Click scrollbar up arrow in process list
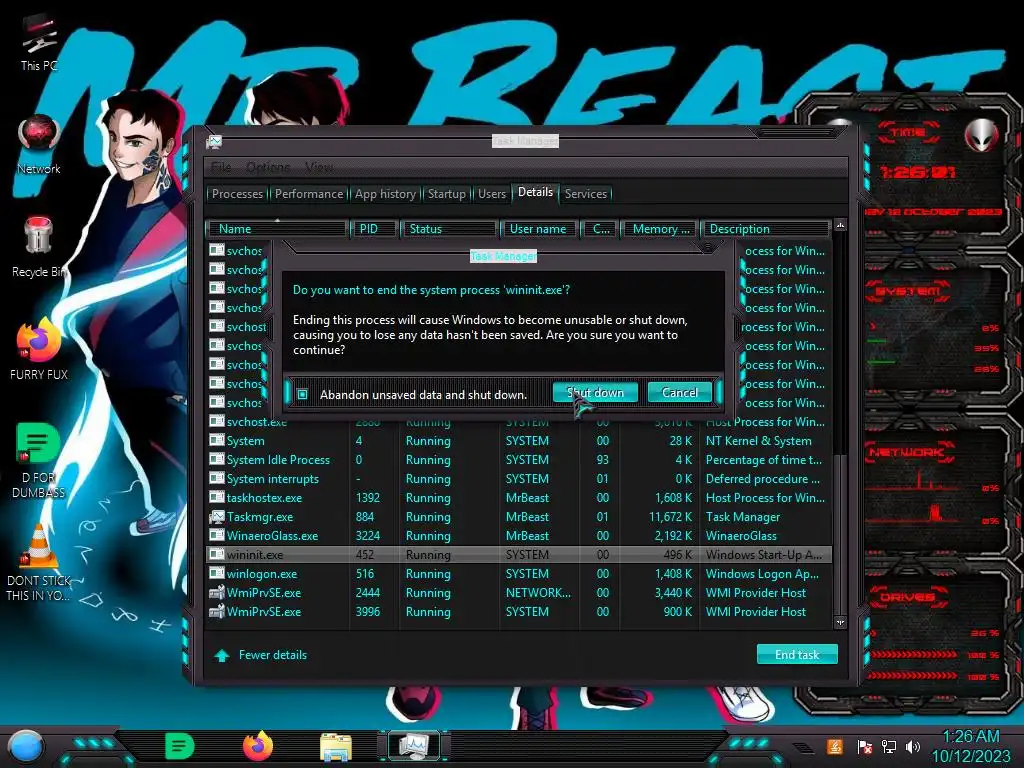This screenshot has height=768, width=1024. pos(840,225)
